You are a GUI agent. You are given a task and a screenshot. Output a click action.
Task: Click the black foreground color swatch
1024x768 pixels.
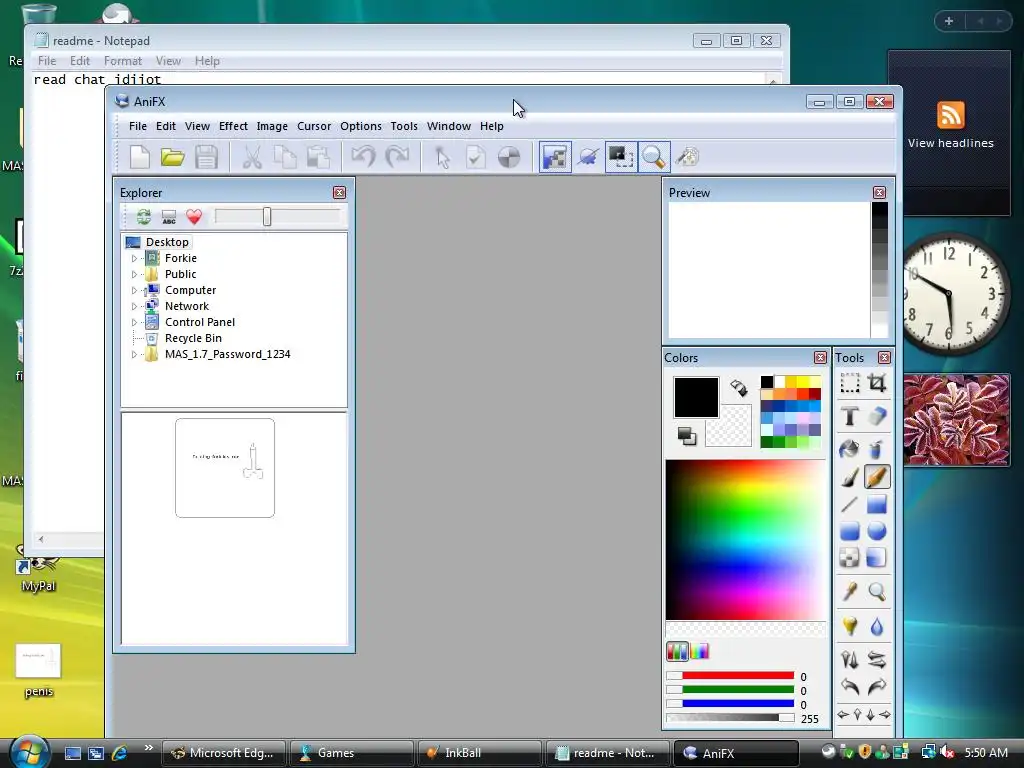pyautogui.click(x=696, y=397)
